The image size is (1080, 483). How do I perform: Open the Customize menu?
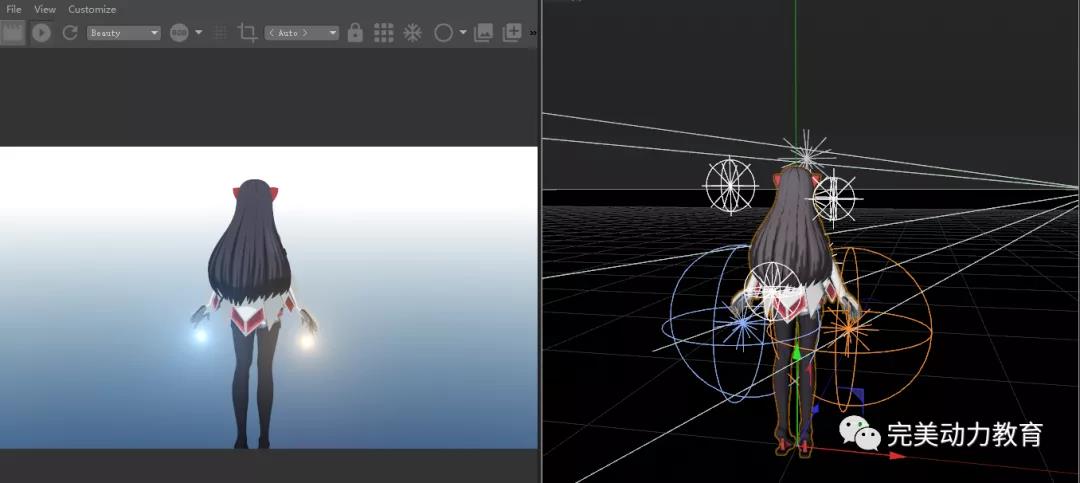point(92,9)
